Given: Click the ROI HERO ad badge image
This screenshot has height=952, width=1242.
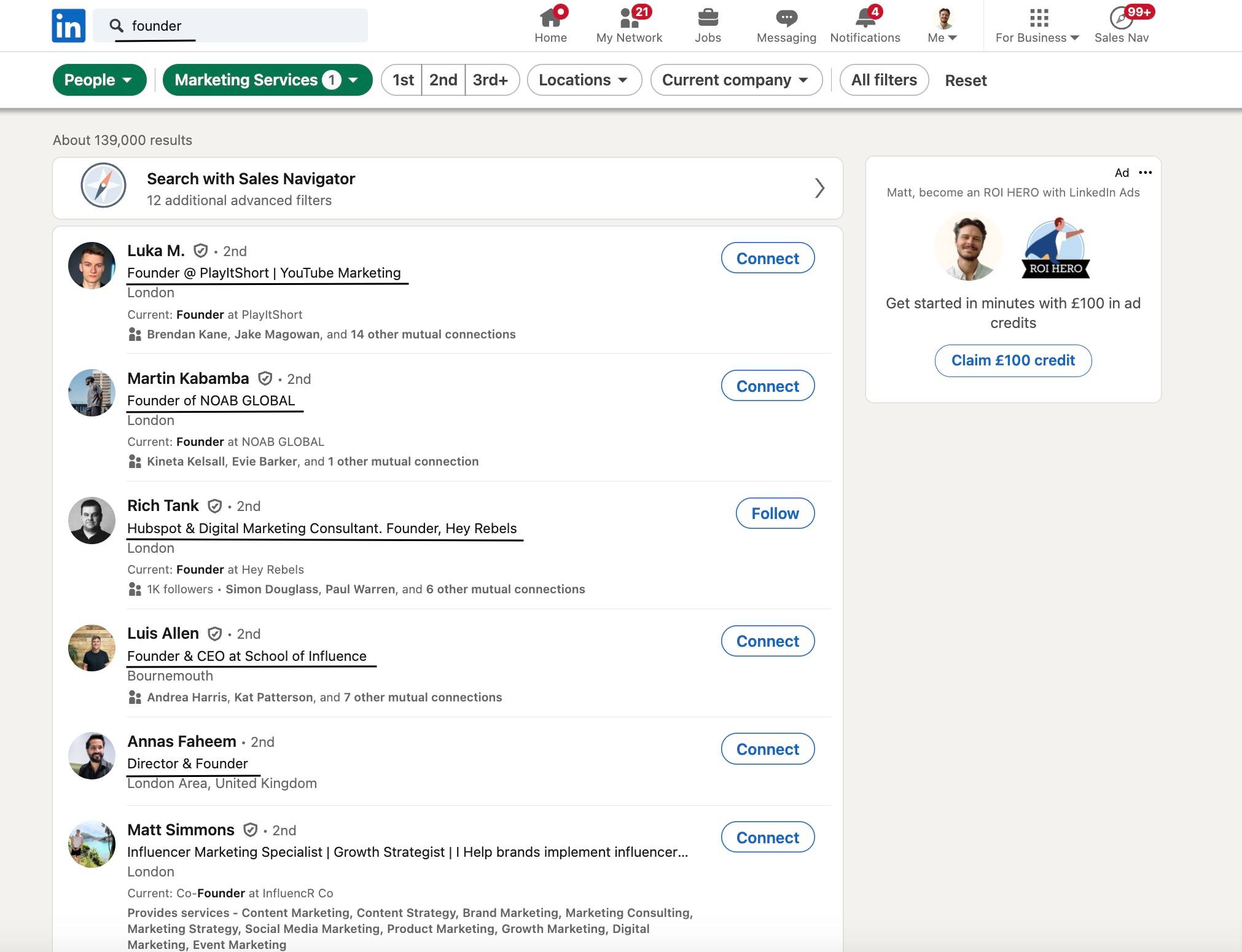Looking at the screenshot, I should 1056,248.
